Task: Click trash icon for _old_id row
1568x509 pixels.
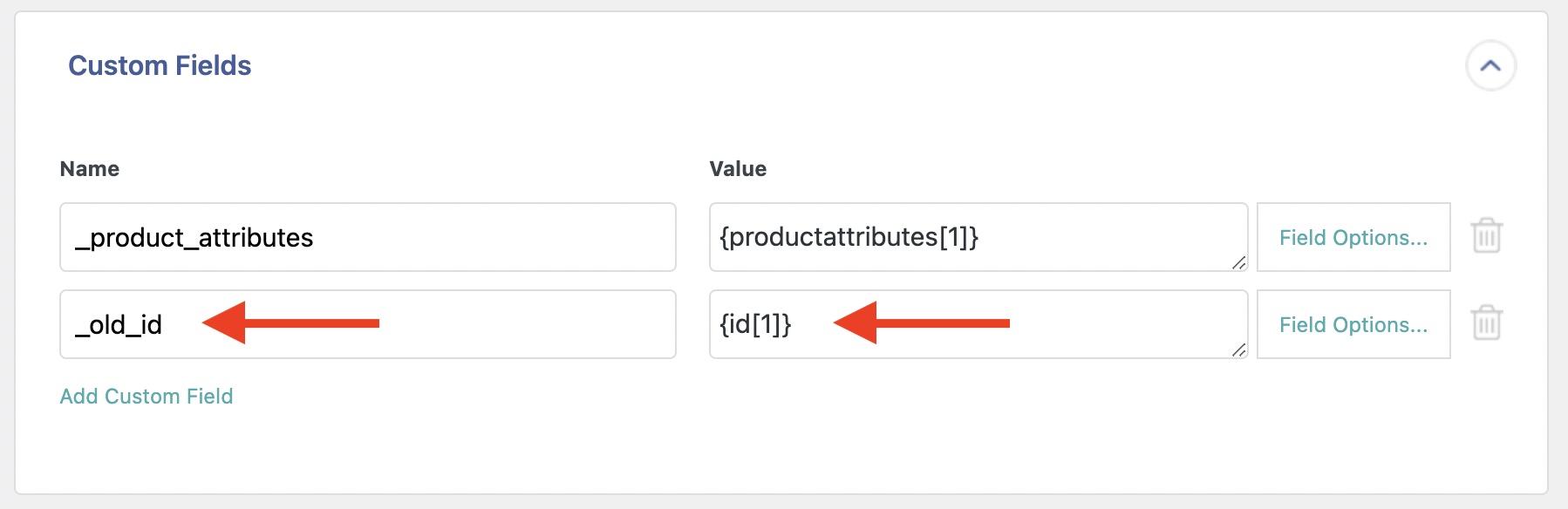Action: pyautogui.click(x=1486, y=323)
